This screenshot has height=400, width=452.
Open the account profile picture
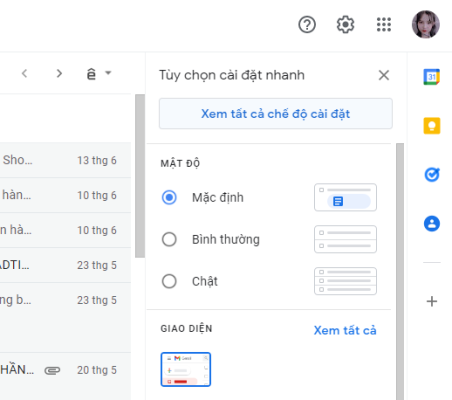[x=426, y=24]
